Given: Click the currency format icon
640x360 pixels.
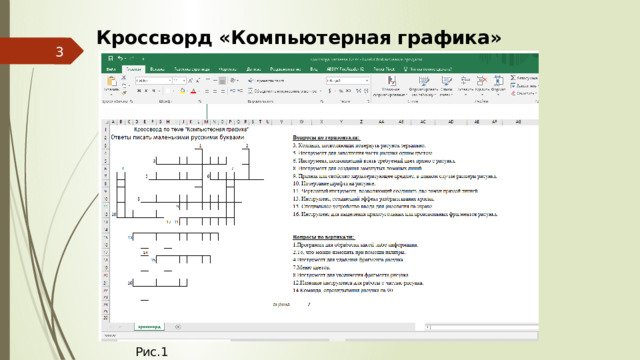Looking at the screenshot, I should coord(330,91).
